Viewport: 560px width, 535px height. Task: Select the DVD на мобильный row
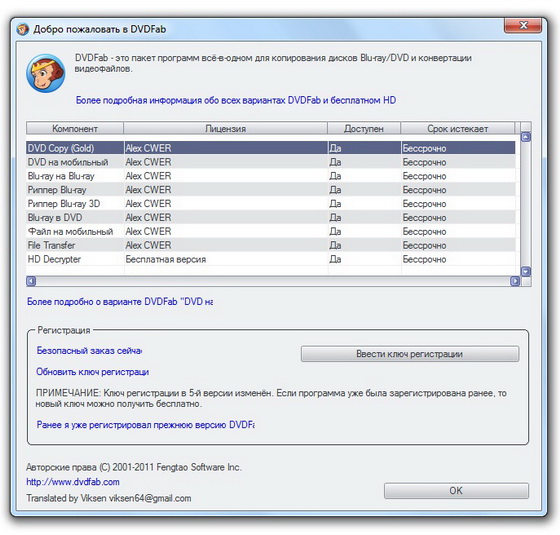point(270,162)
